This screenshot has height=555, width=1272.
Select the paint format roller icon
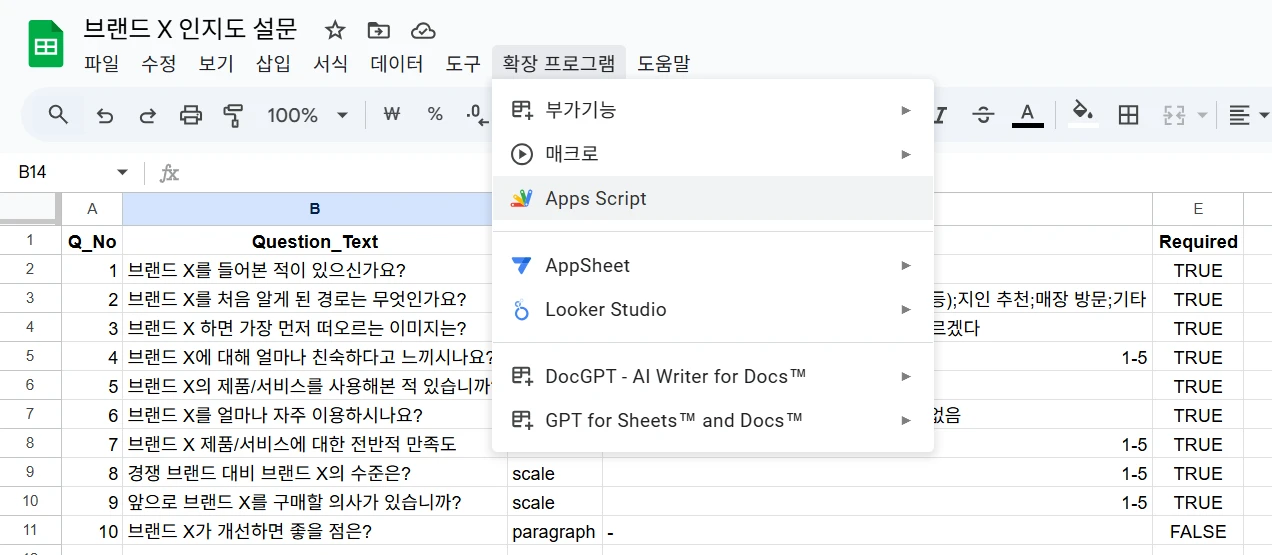click(234, 115)
